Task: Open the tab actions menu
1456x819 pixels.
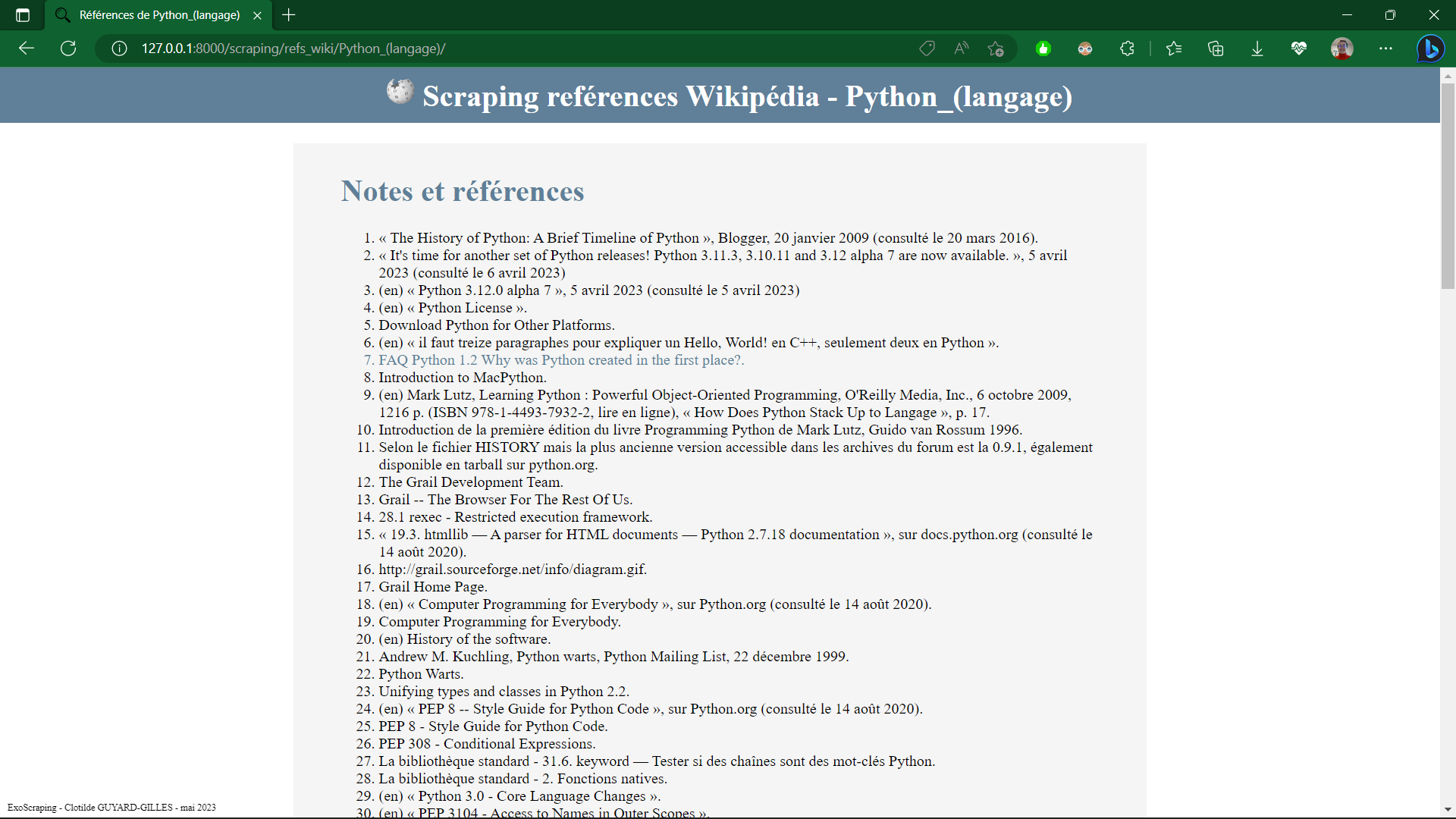Action: (x=21, y=14)
